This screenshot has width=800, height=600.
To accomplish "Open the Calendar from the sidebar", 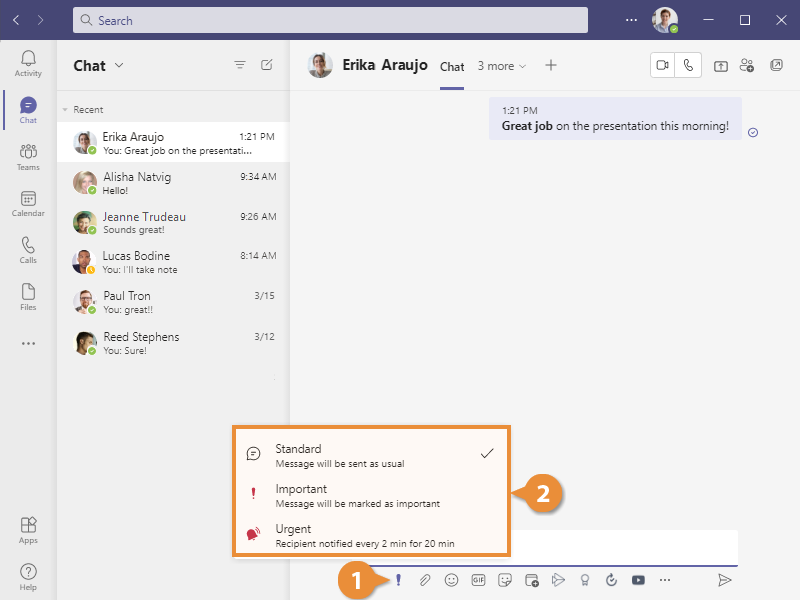I will click(28, 203).
